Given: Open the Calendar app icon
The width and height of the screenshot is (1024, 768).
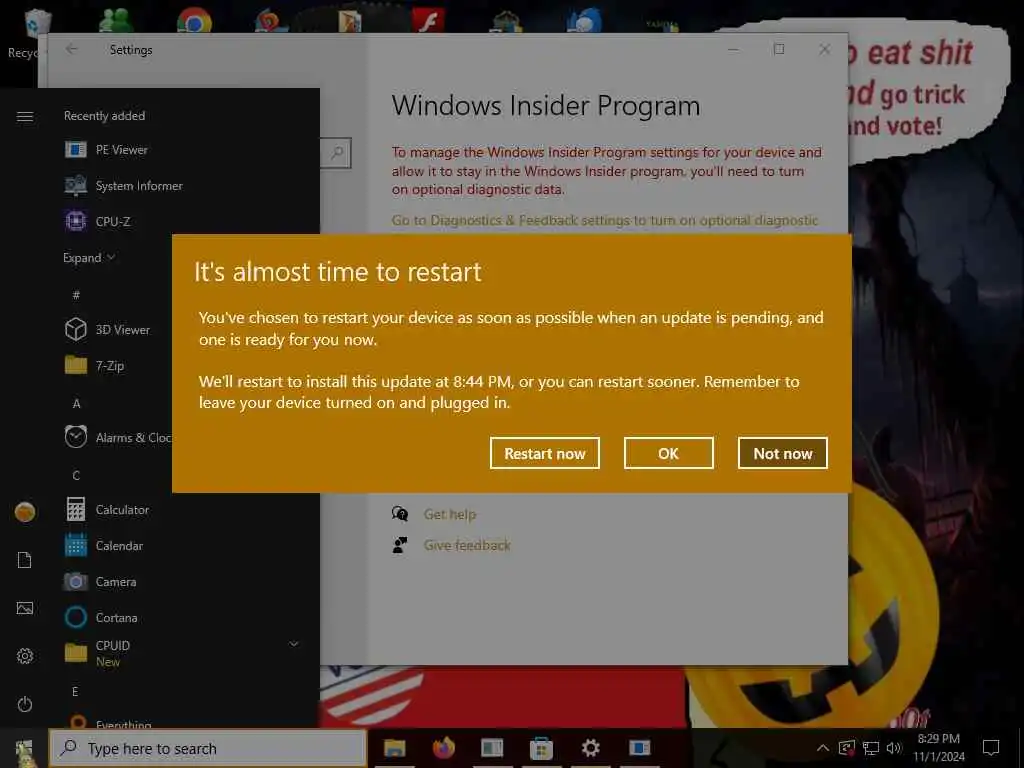Looking at the screenshot, I should pyautogui.click(x=76, y=545).
